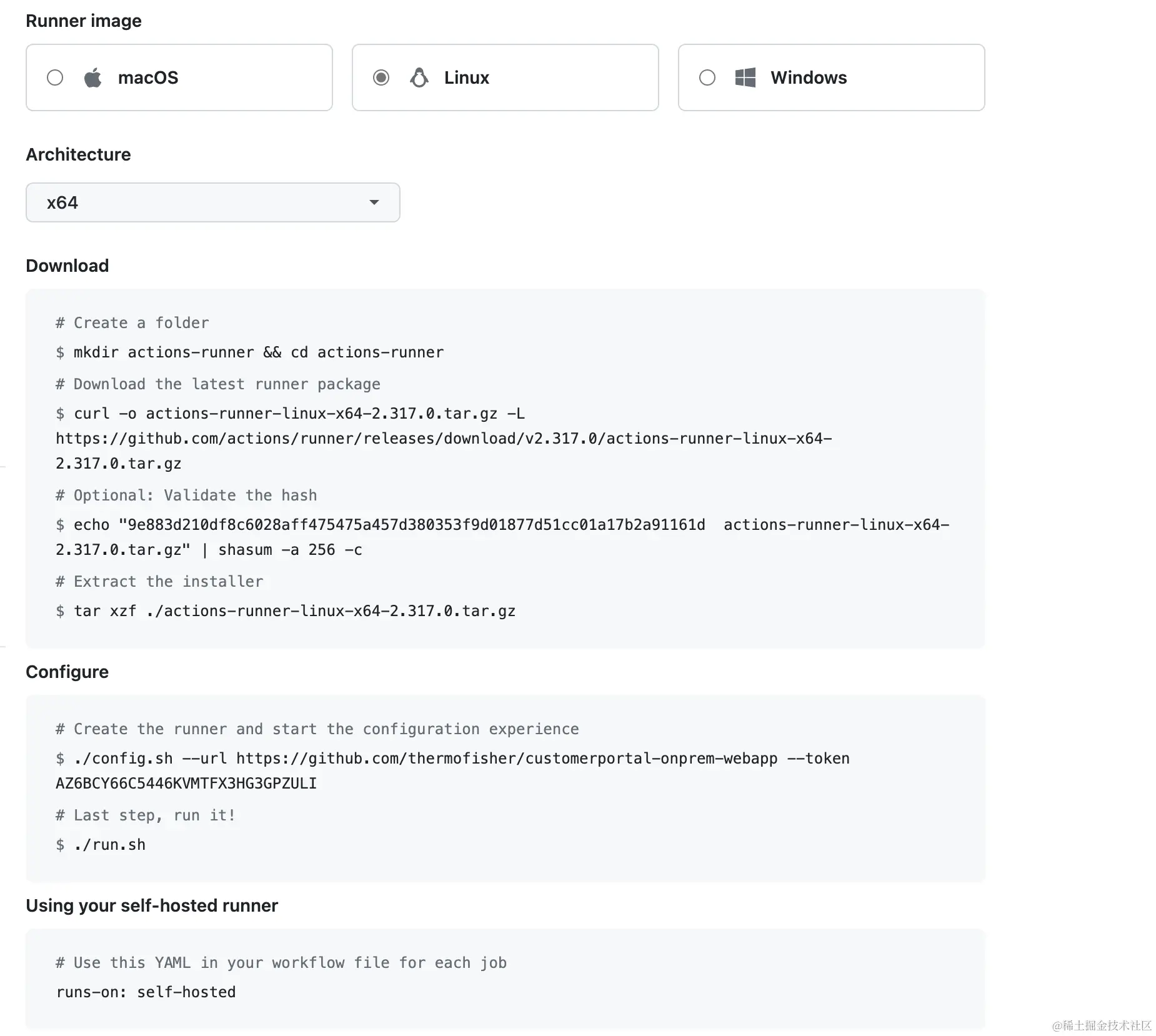Click the runs-on: self-hosted YAML line
Viewport: 1156px width, 1036px height.
tap(146, 992)
